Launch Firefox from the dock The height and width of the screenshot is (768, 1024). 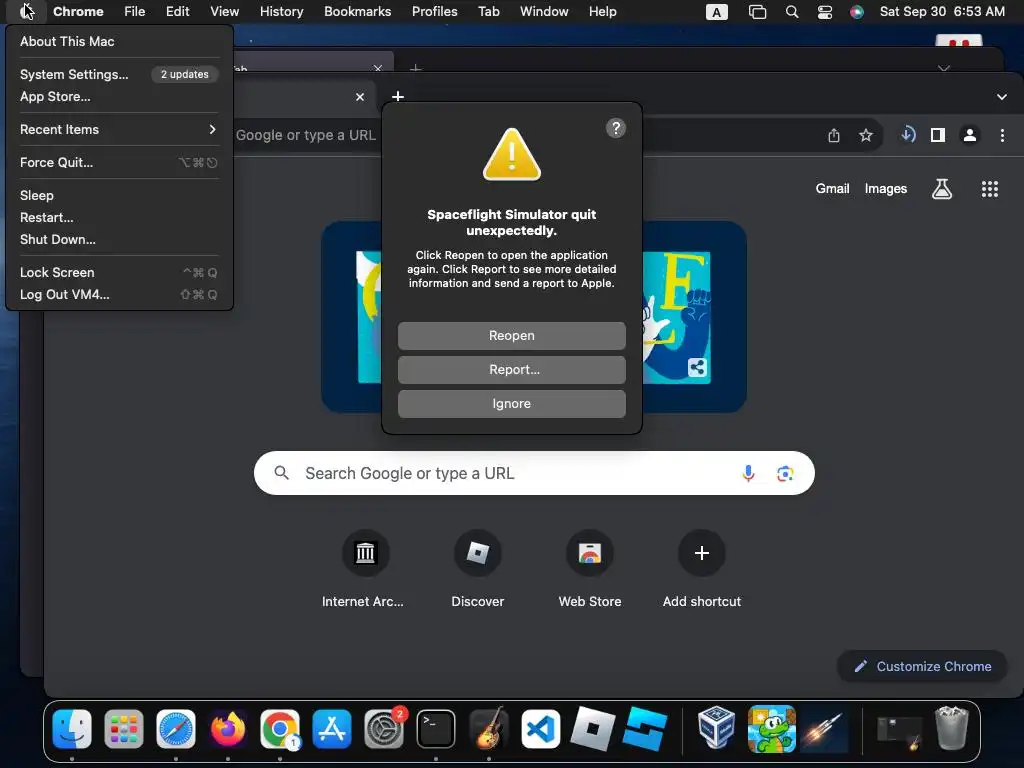227,729
